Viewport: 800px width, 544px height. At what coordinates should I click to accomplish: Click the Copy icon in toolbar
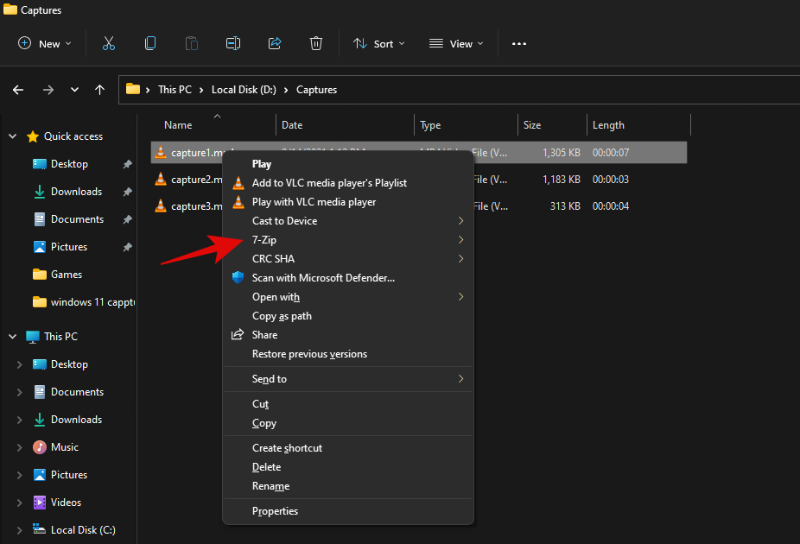point(150,43)
